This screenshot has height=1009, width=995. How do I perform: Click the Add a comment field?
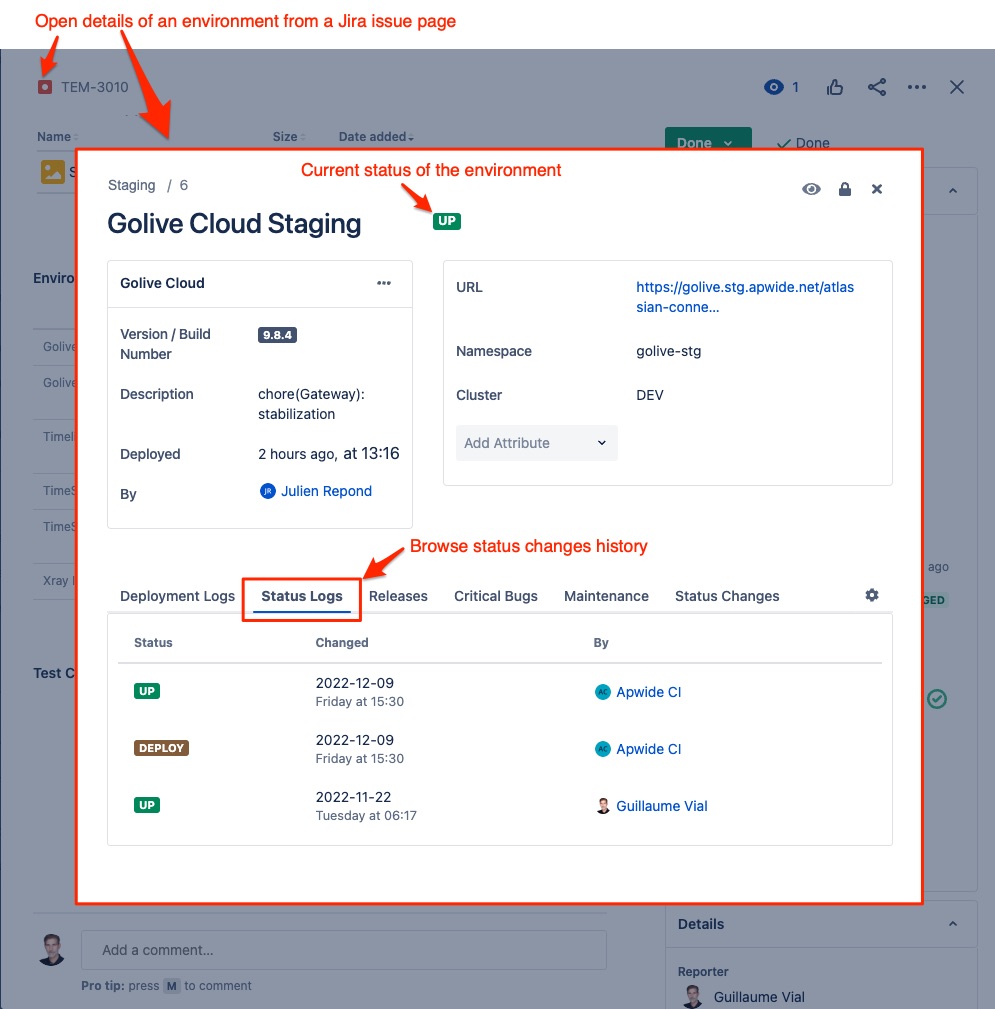pos(343,950)
